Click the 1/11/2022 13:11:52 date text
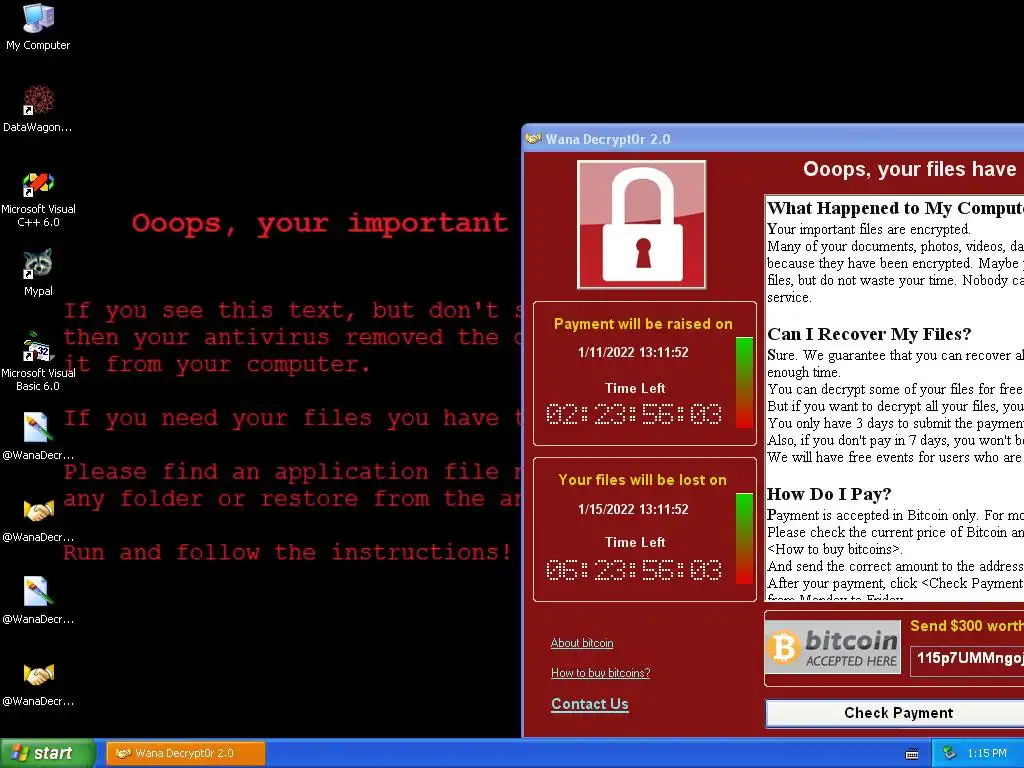 [633, 353]
